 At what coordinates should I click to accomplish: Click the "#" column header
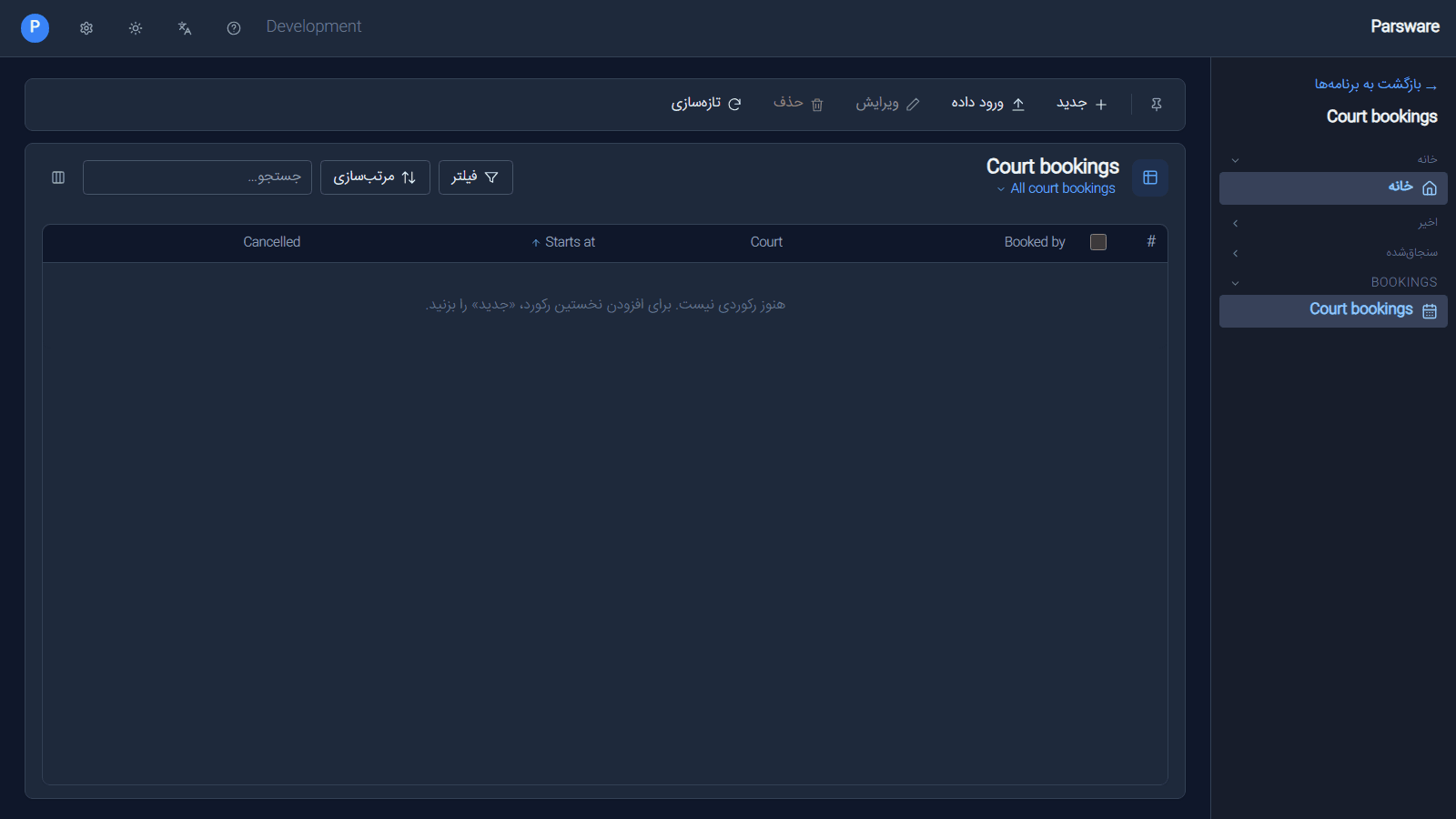(1151, 242)
